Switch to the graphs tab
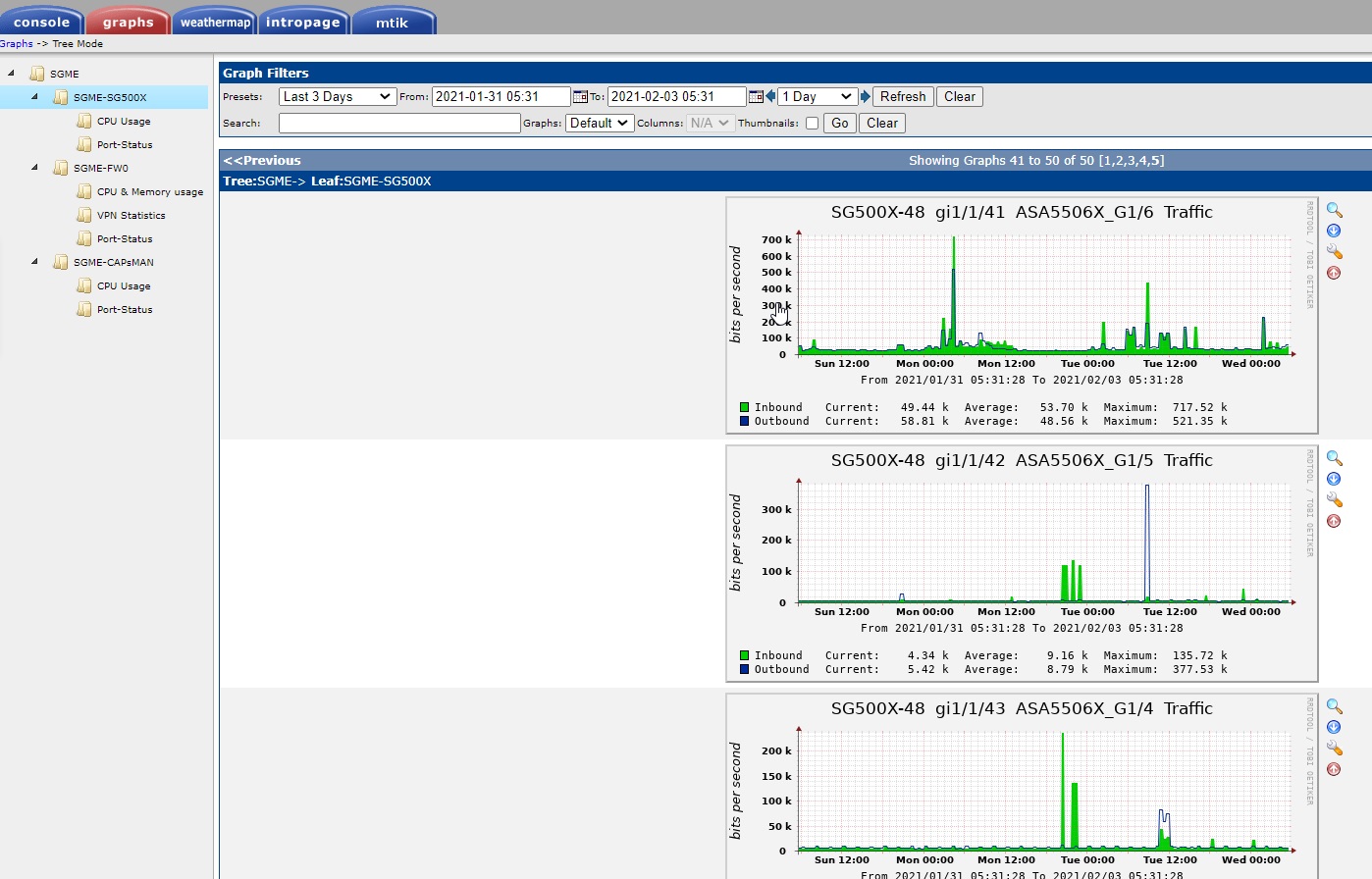The height and width of the screenshot is (879, 1372). click(x=129, y=22)
